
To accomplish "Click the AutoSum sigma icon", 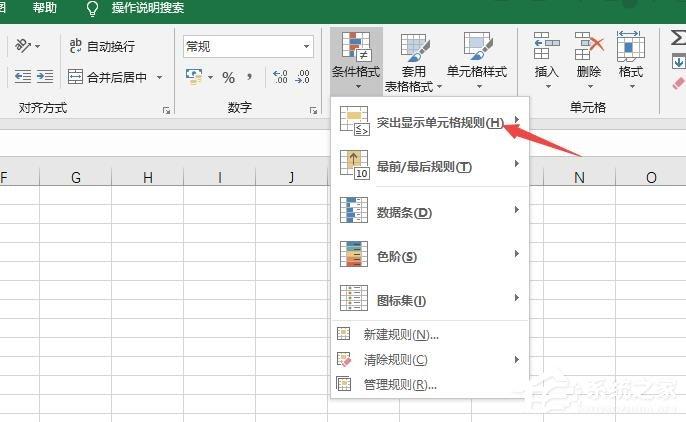I will [x=678, y=38].
